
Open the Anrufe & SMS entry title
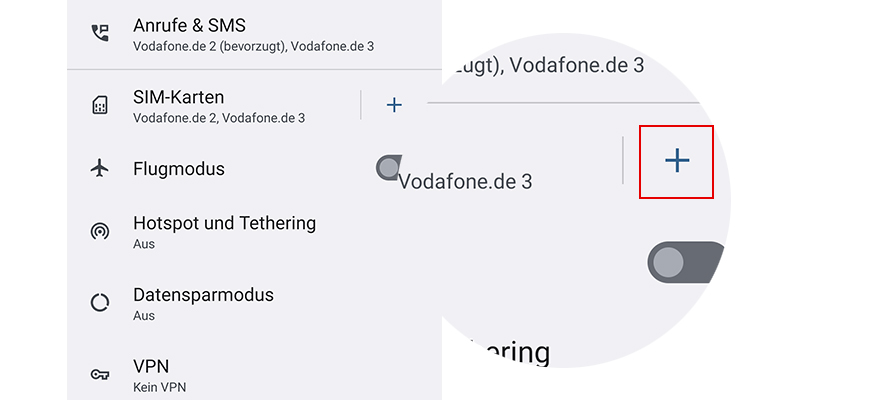(189, 25)
